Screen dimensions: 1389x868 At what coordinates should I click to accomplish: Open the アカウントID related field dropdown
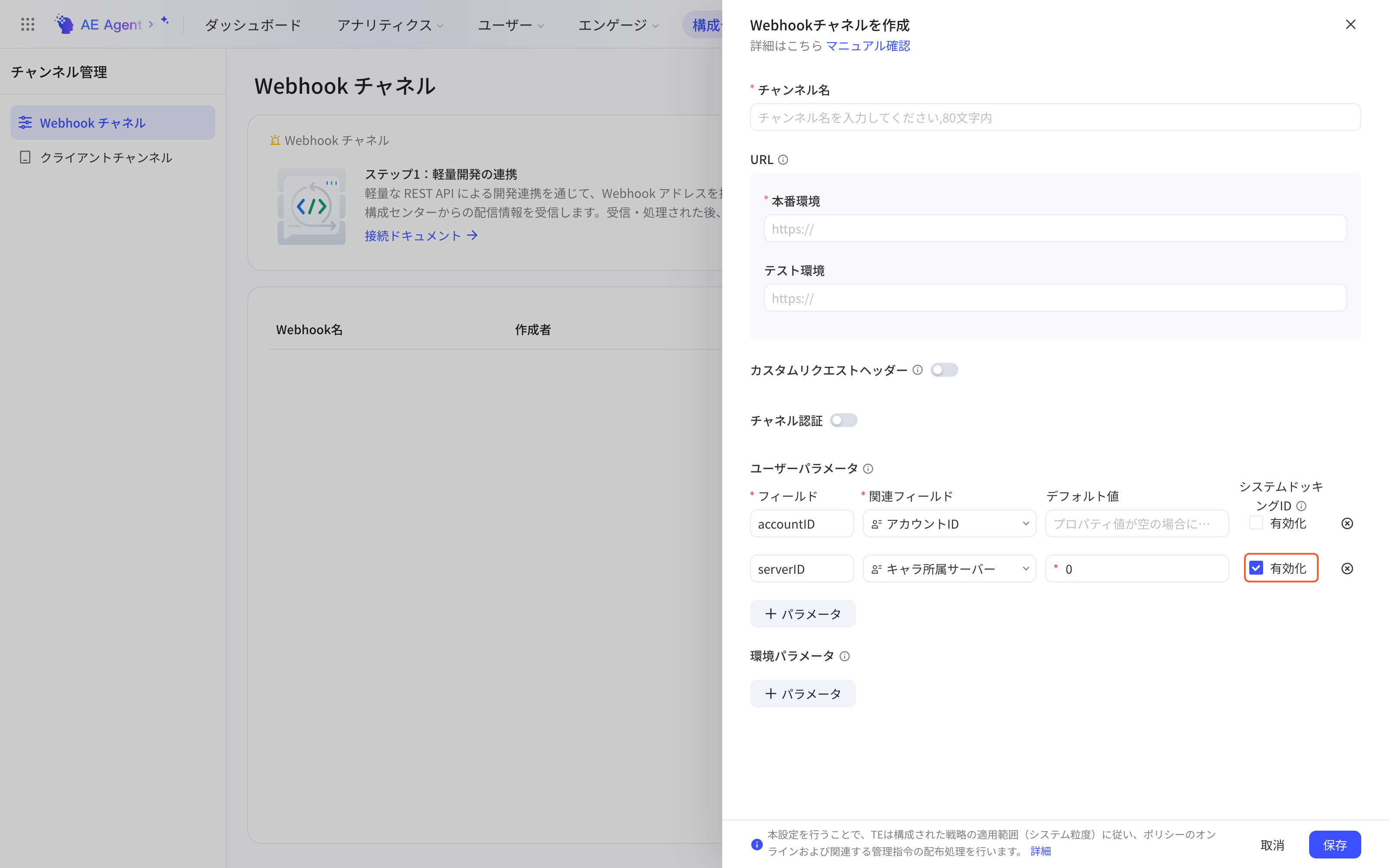pyautogui.click(x=949, y=523)
